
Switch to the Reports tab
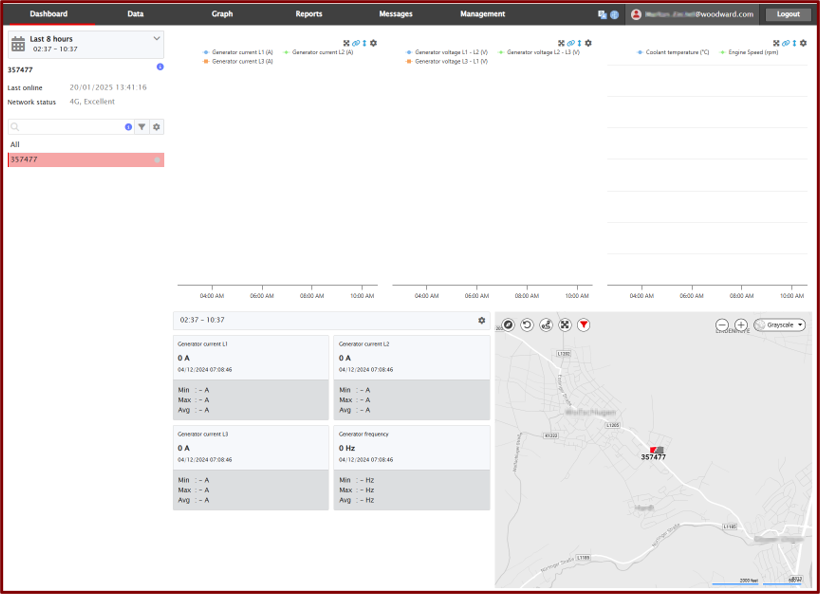tap(308, 14)
